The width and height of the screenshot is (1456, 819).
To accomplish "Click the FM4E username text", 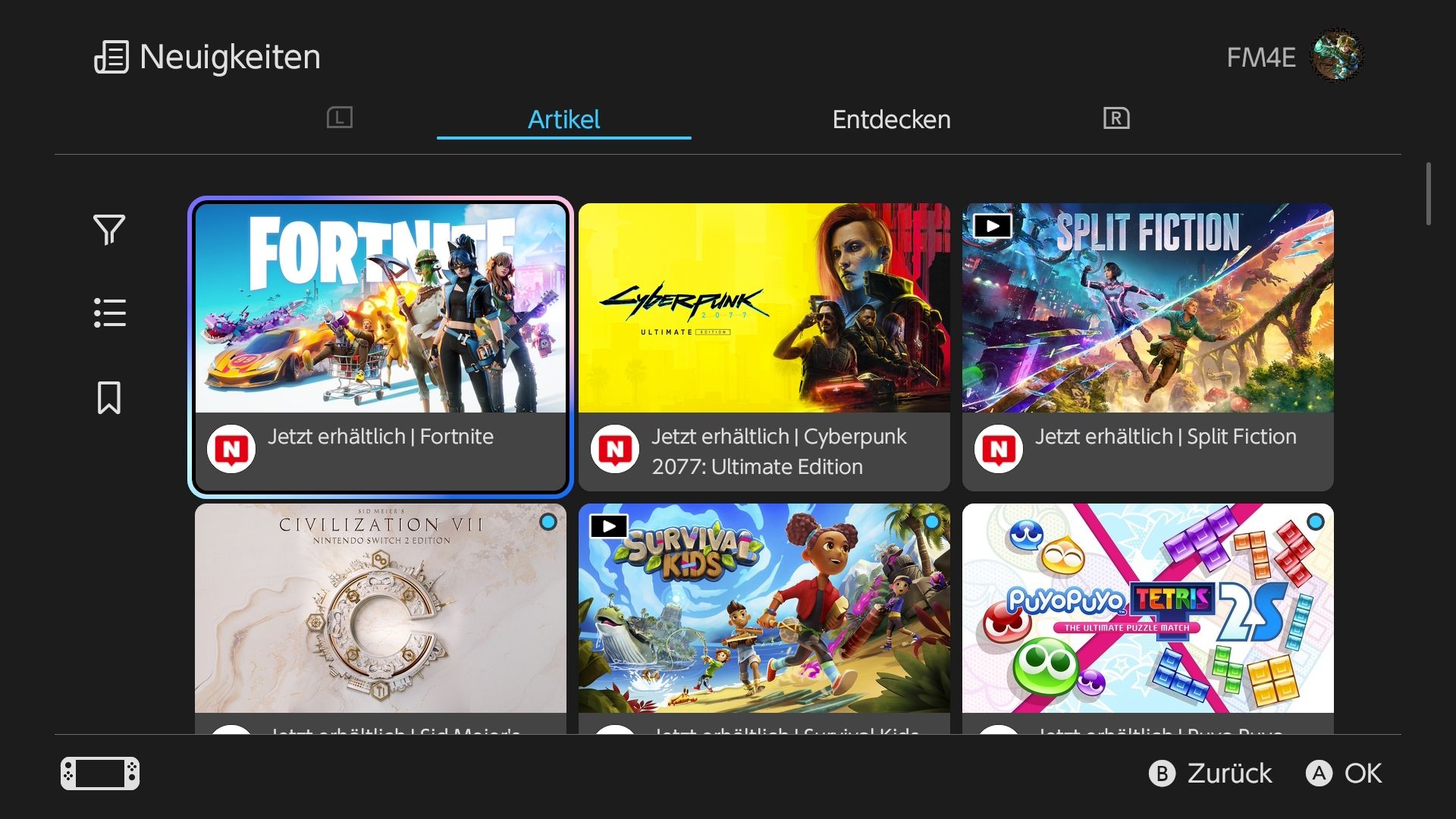I will (x=1261, y=57).
